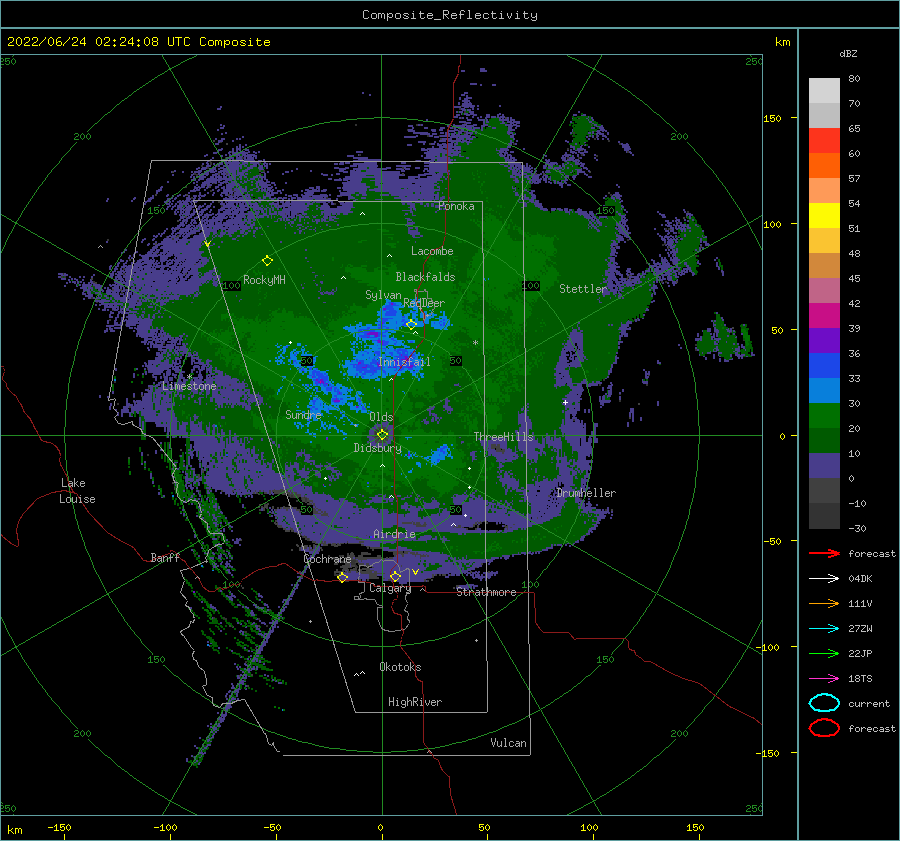Click the yellow diamond marker above Calgary

point(395,576)
